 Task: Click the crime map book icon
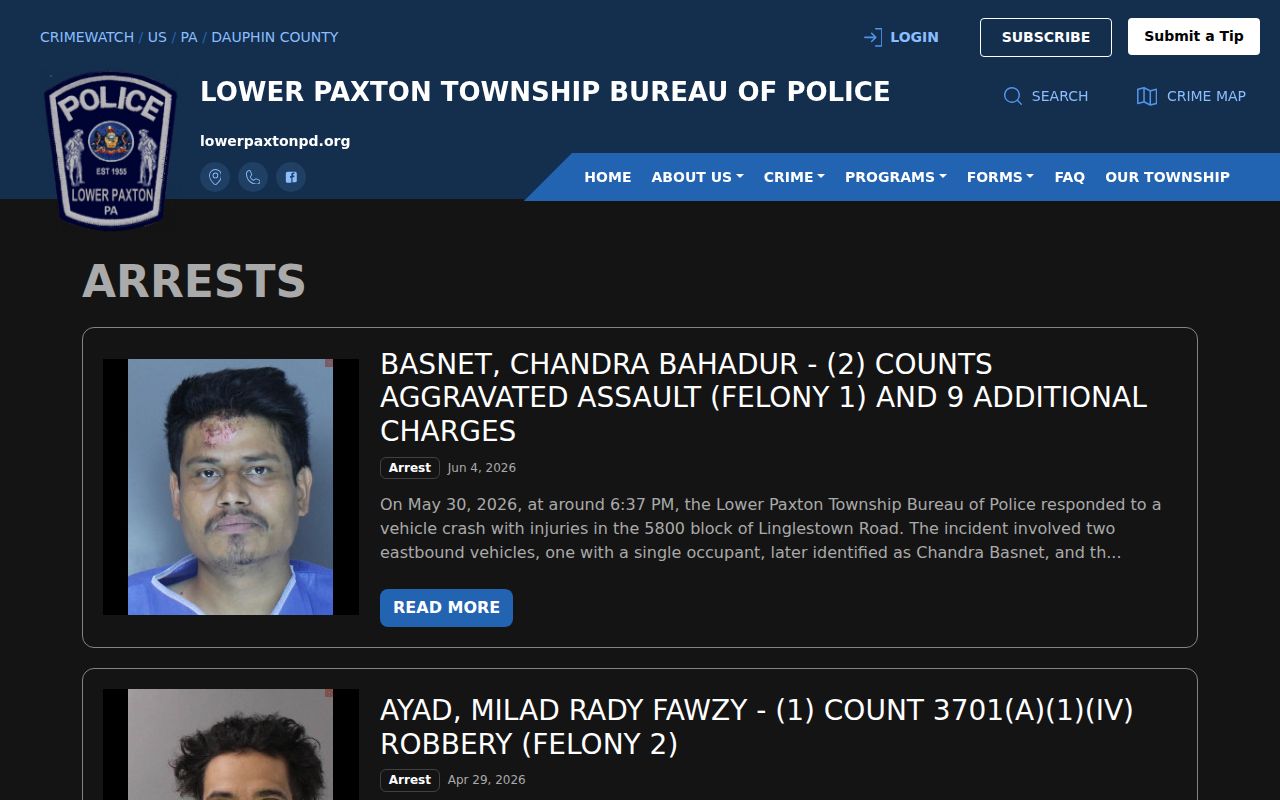pos(1147,96)
